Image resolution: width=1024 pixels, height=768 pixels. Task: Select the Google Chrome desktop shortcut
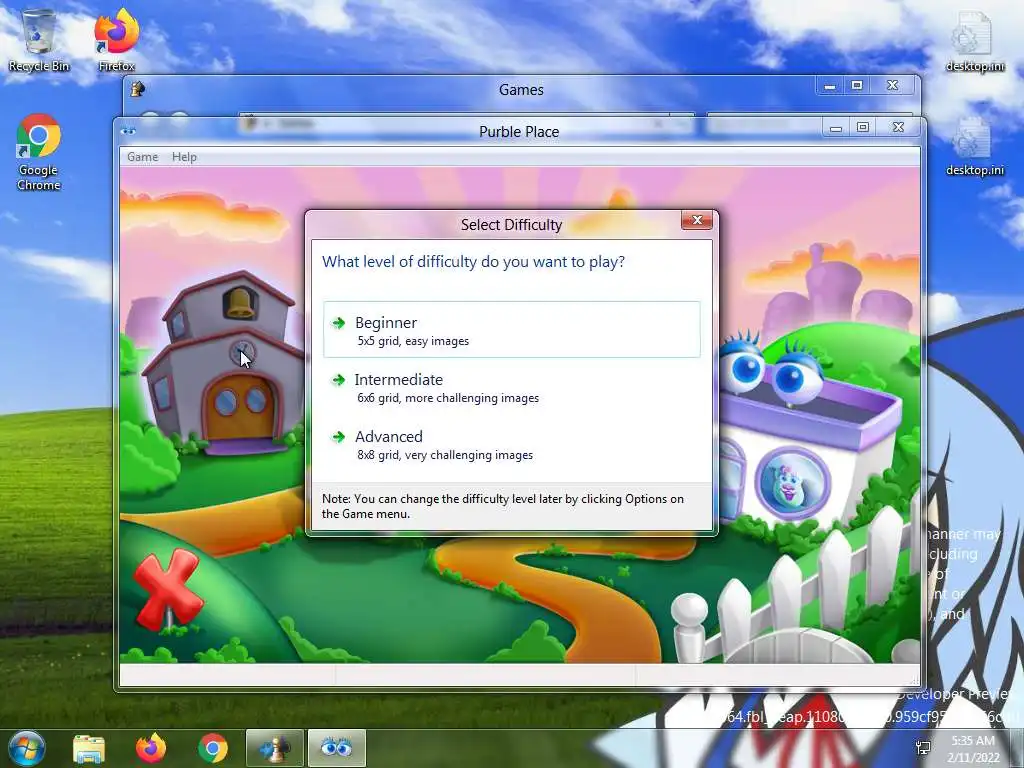[x=39, y=152]
